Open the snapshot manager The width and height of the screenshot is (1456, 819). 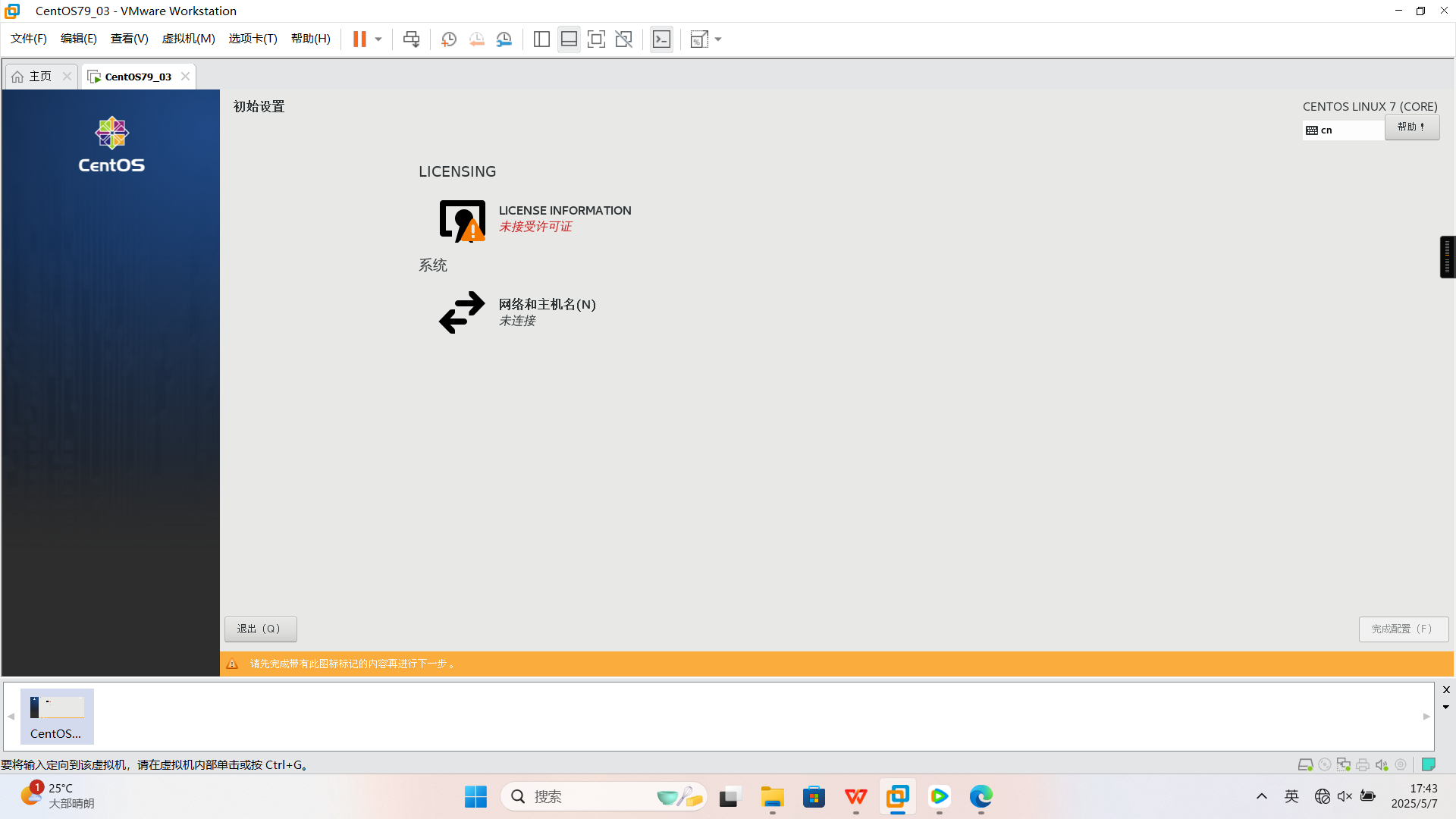(504, 39)
